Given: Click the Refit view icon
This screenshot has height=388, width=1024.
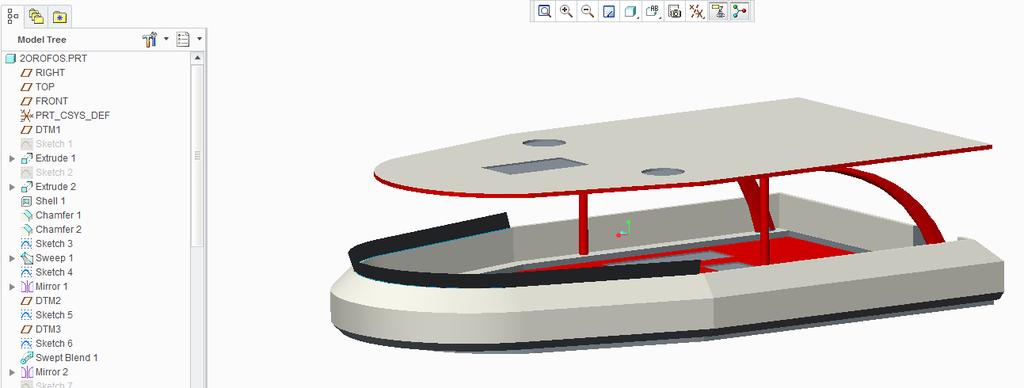Looking at the screenshot, I should point(544,11).
